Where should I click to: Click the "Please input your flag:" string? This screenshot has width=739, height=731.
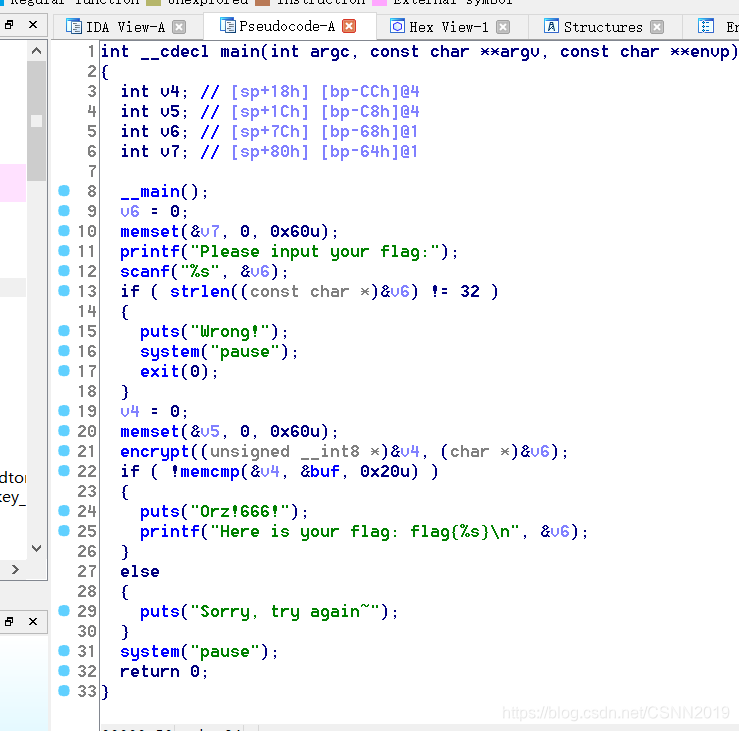(x=315, y=252)
